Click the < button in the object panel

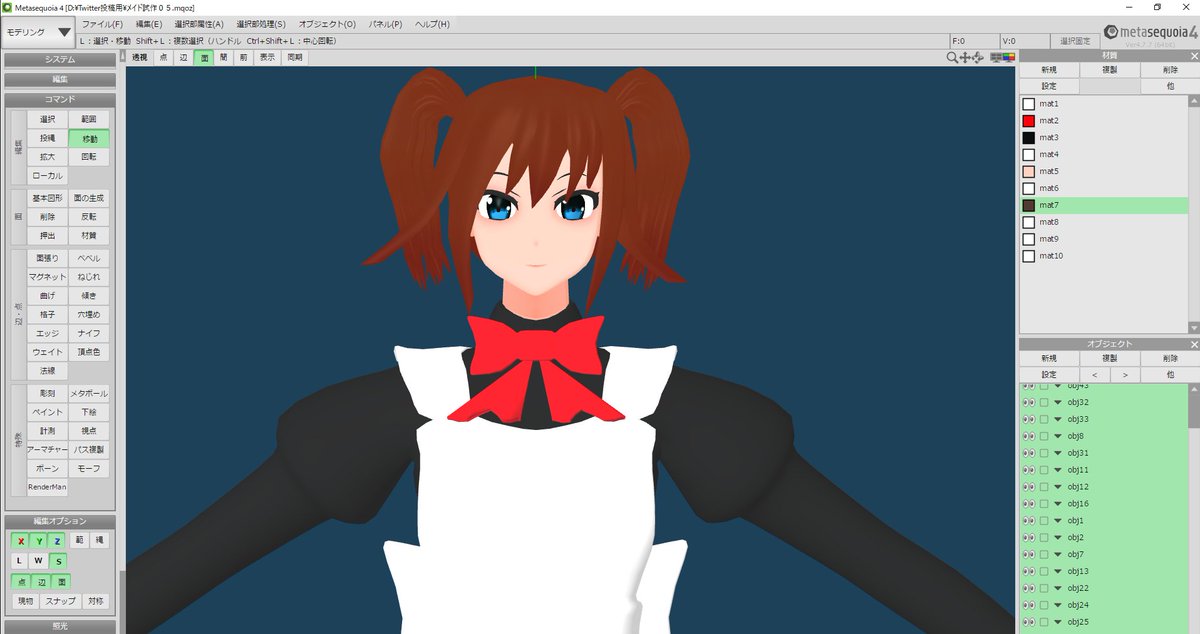1094,374
